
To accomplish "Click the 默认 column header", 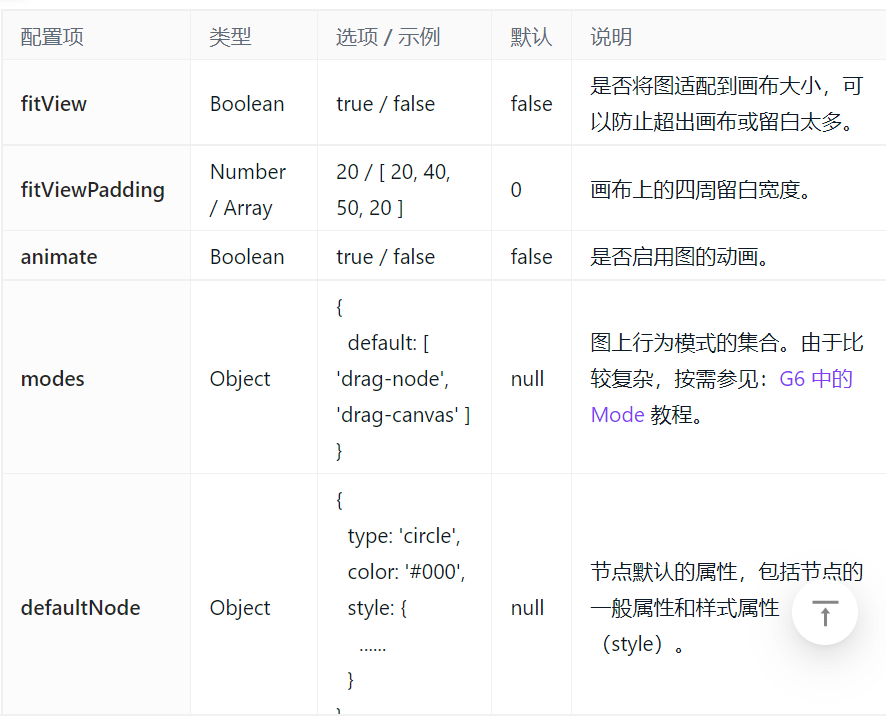I will [529, 36].
